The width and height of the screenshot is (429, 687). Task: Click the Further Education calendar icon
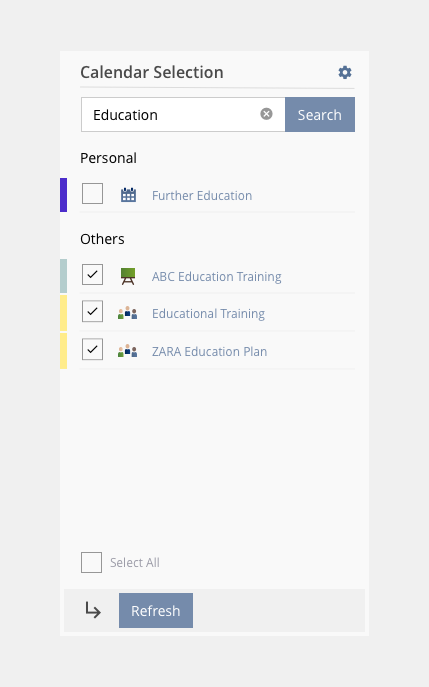click(128, 195)
